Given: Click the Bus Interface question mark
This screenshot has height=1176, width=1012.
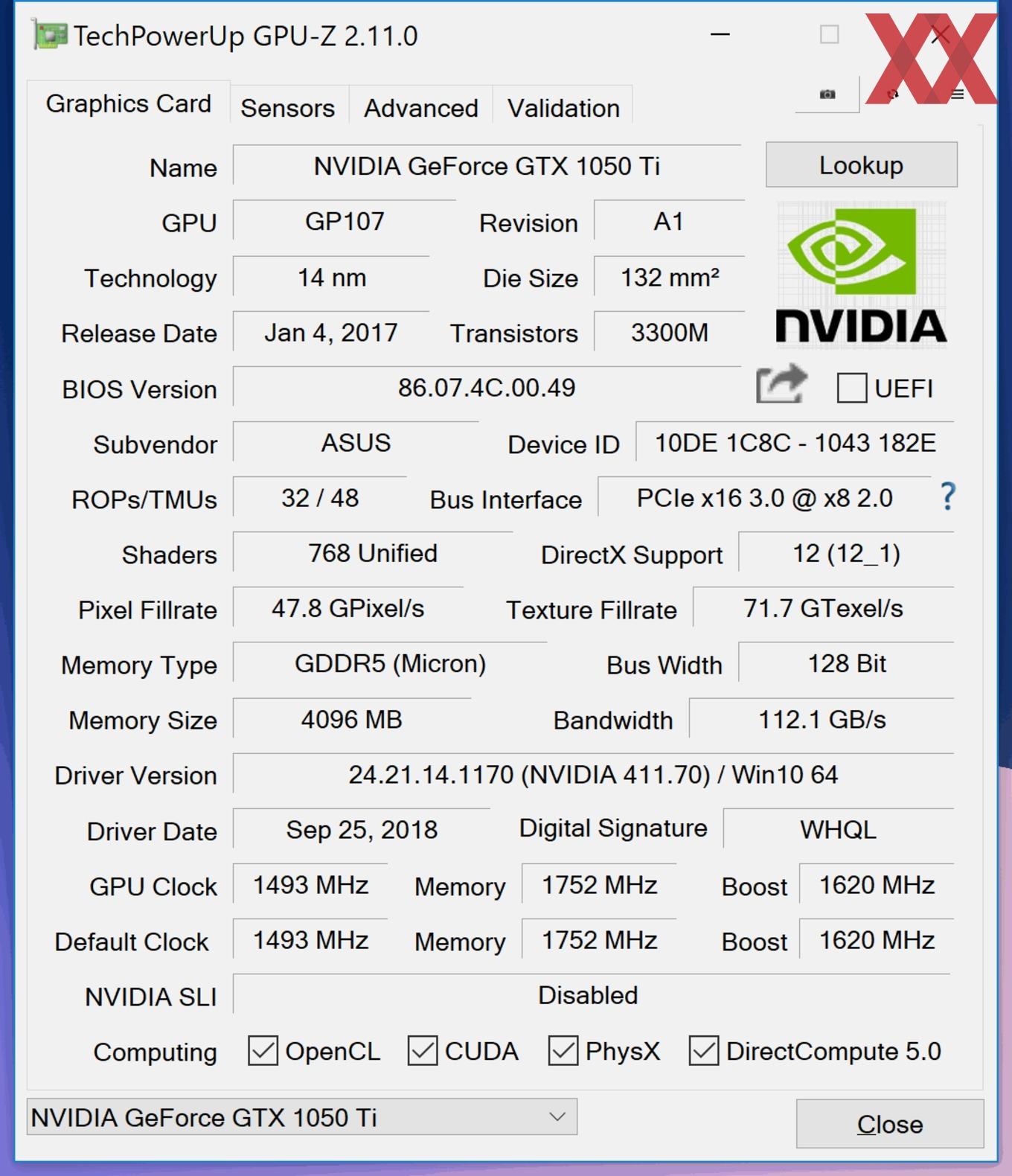Looking at the screenshot, I should pos(947,496).
